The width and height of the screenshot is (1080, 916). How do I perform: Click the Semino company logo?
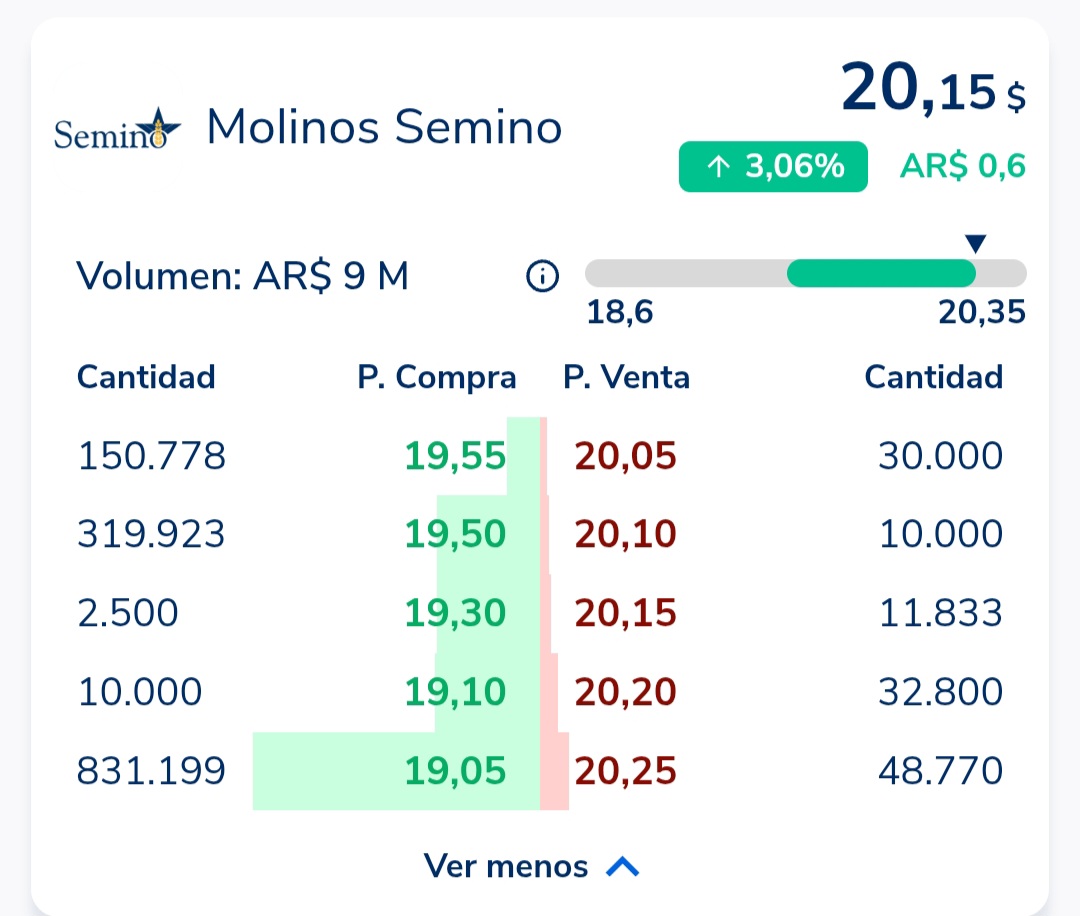point(117,130)
